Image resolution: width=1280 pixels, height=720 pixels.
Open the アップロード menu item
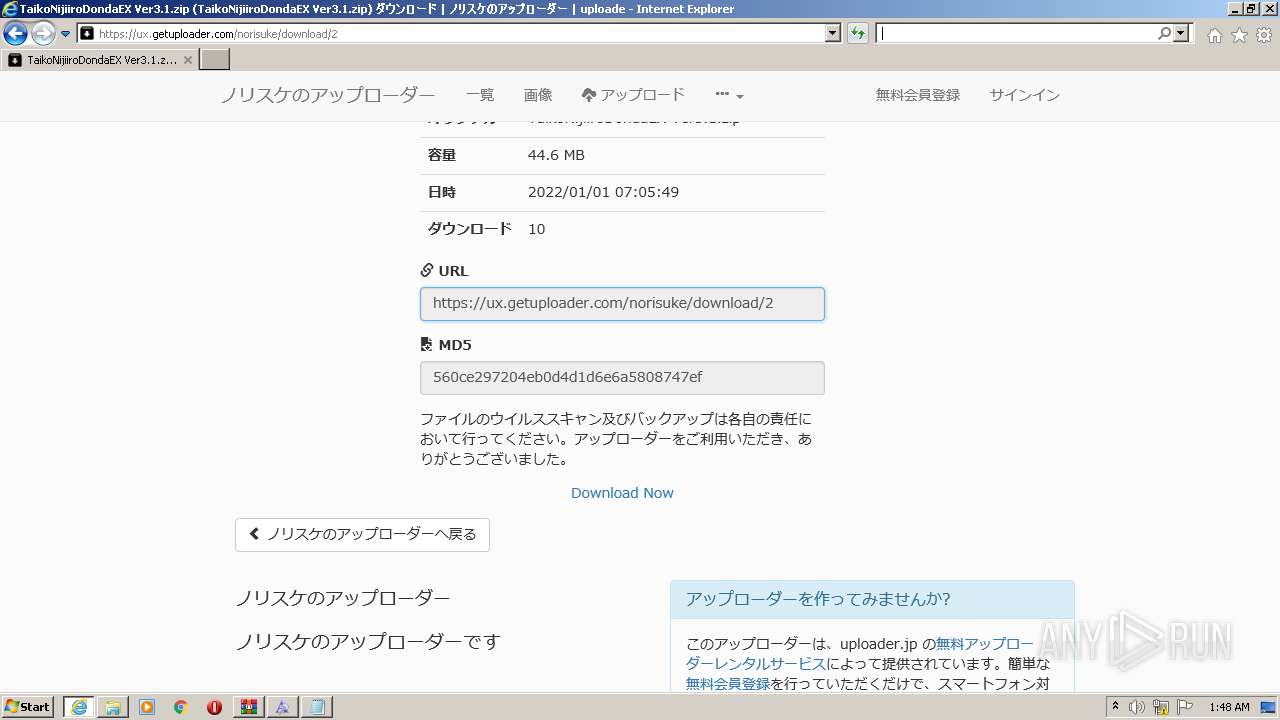(x=633, y=95)
